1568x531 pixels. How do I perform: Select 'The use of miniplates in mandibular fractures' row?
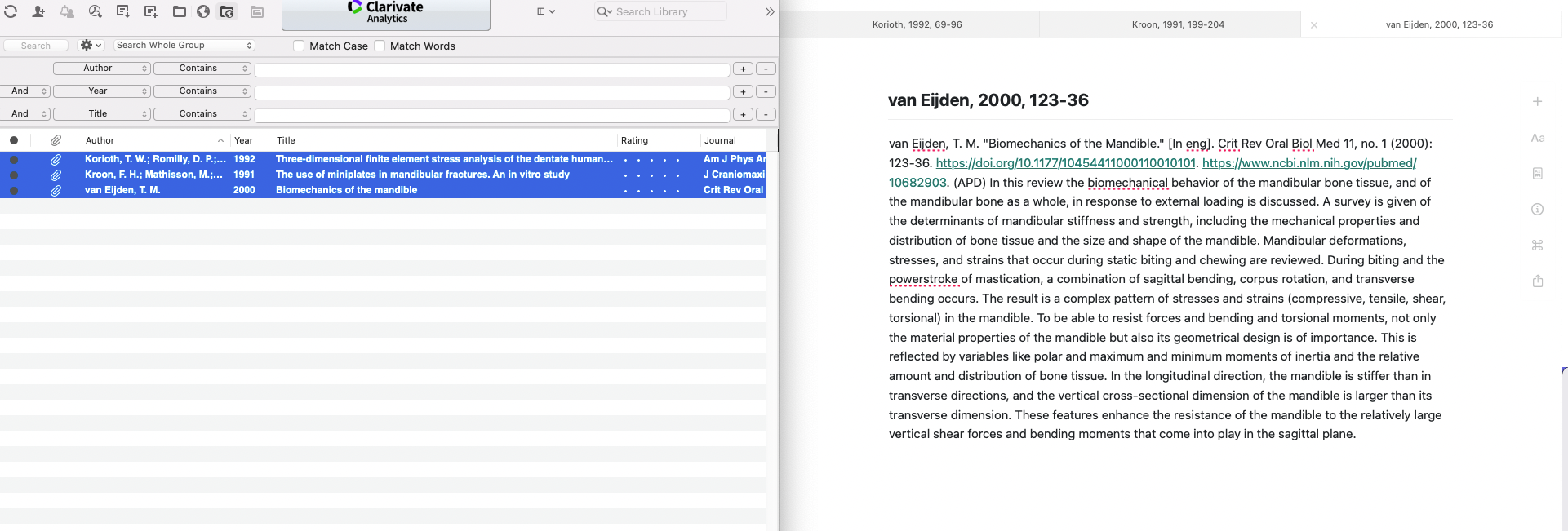[383, 175]
